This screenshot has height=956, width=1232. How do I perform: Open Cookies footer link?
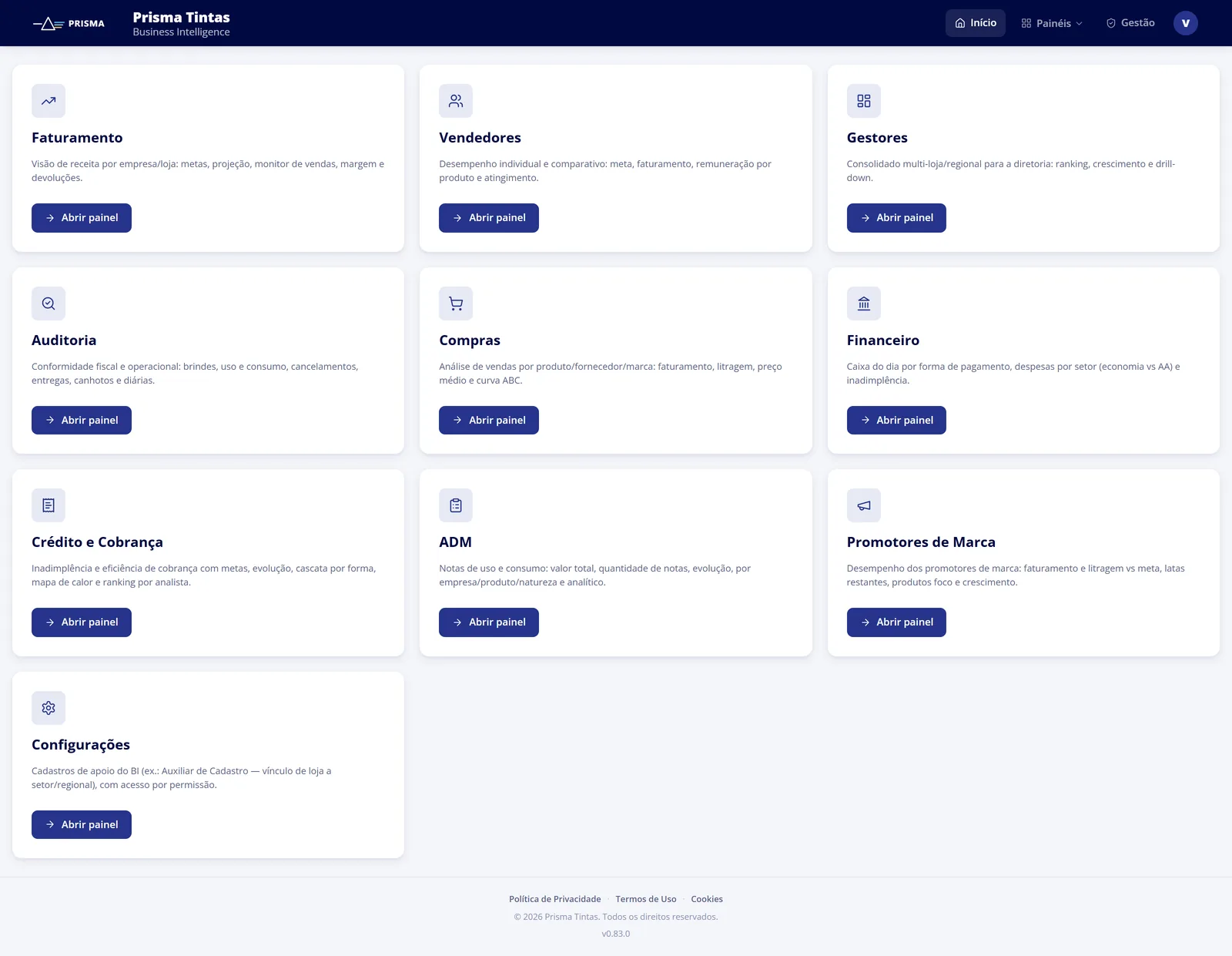(x=707, y=899)
